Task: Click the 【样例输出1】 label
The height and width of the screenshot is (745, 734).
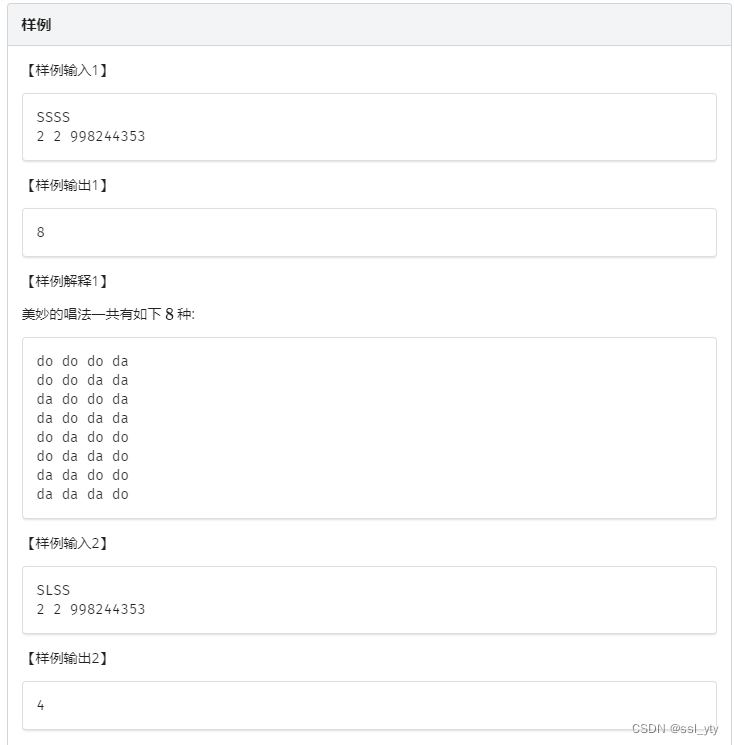Action: [x=67, y=185]
